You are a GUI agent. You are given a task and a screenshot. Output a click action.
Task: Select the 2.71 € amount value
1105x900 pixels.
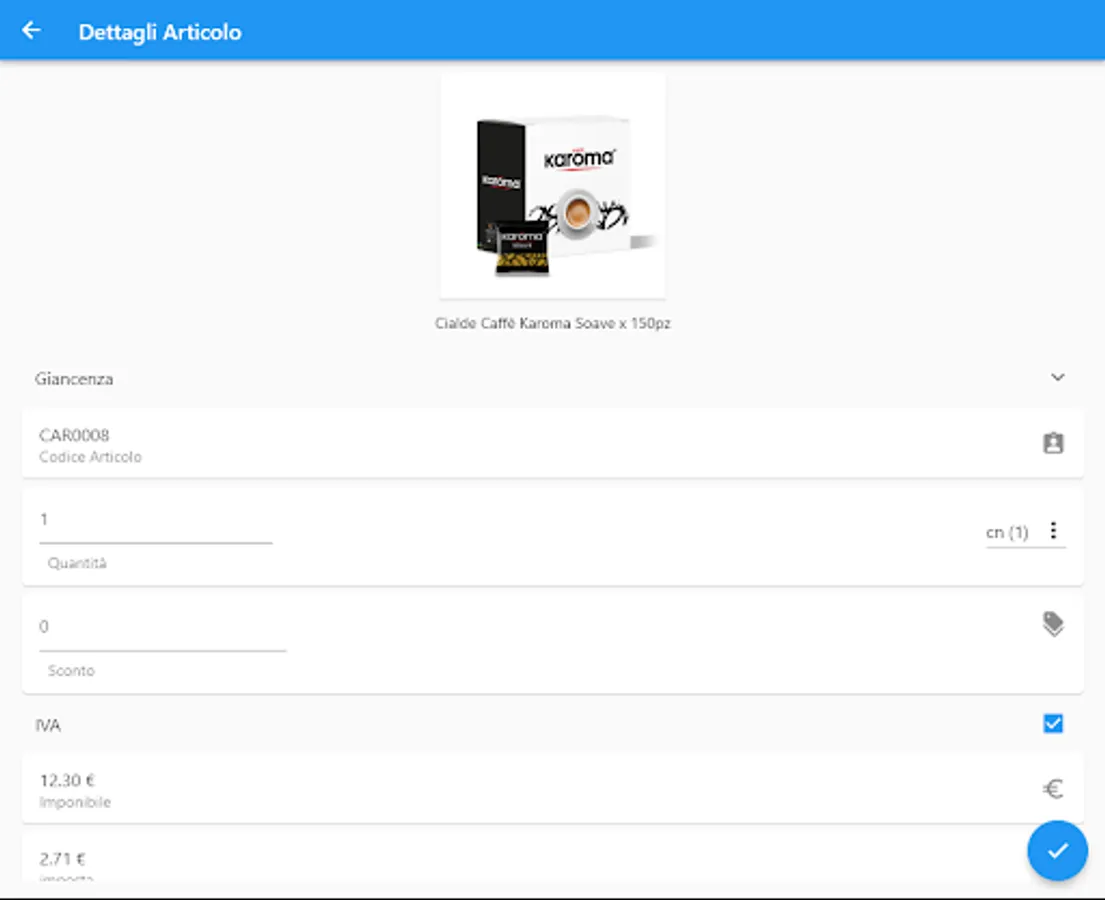click(63, 859)
